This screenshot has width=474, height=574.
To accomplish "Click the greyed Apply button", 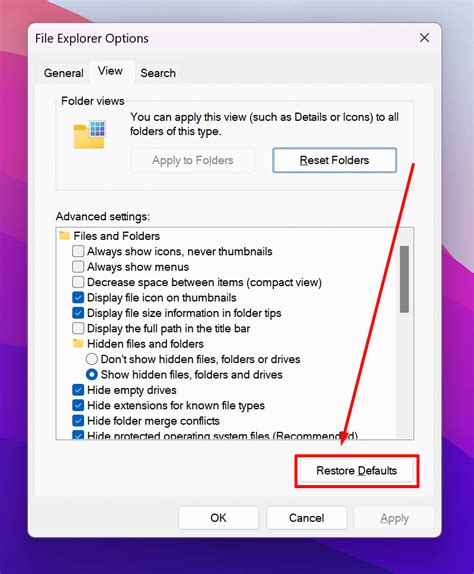I will tap(394, 518).
